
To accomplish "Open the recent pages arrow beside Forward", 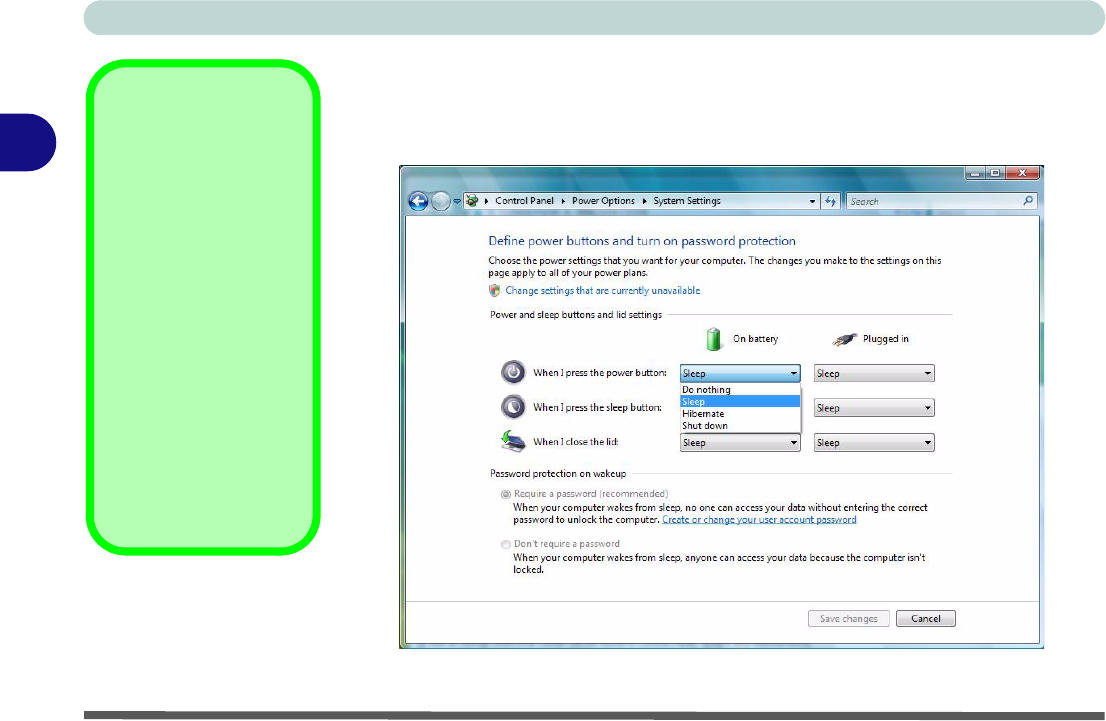I will click(x=456, y=201).
